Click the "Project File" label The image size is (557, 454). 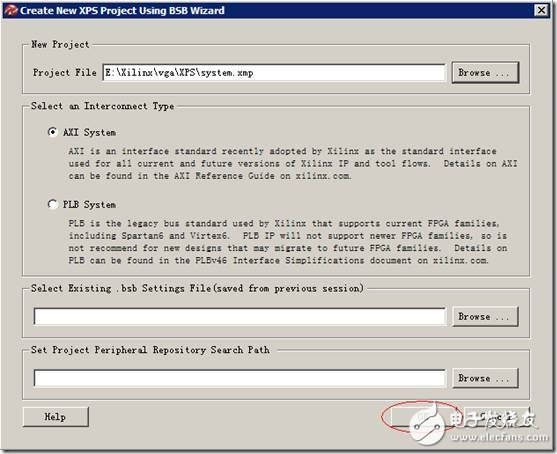pyautogui.click(x=65, y=72)
